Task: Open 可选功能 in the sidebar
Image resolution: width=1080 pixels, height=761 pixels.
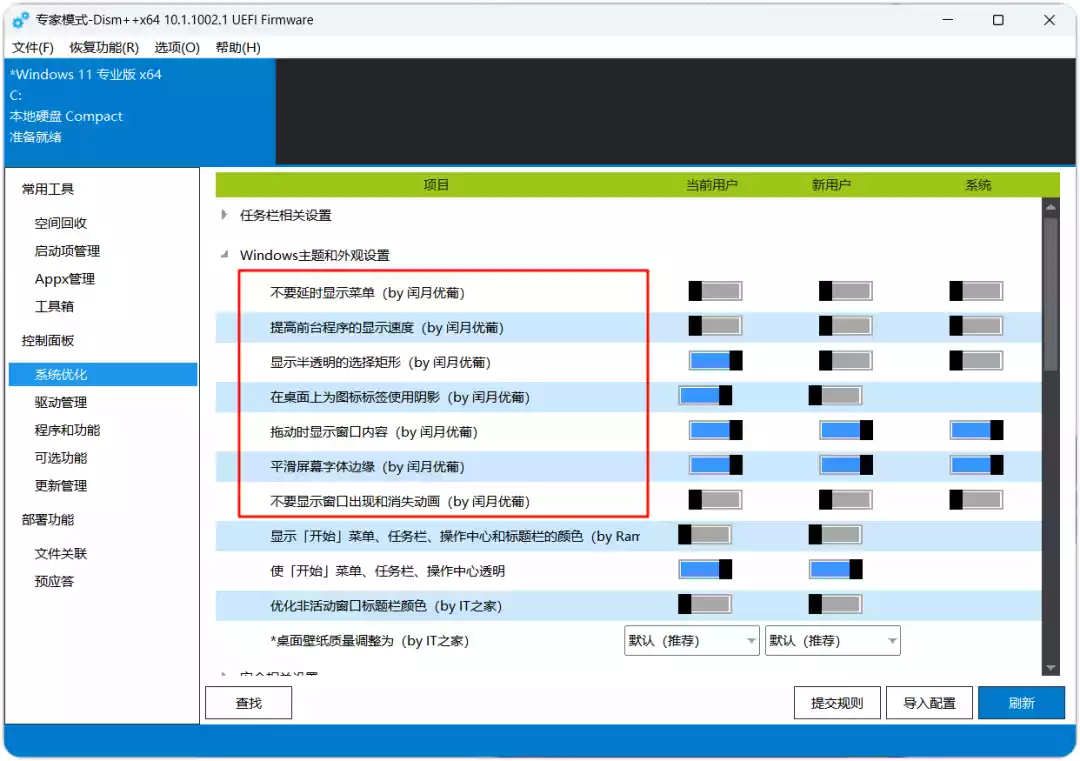Action: tap(61, 458)
